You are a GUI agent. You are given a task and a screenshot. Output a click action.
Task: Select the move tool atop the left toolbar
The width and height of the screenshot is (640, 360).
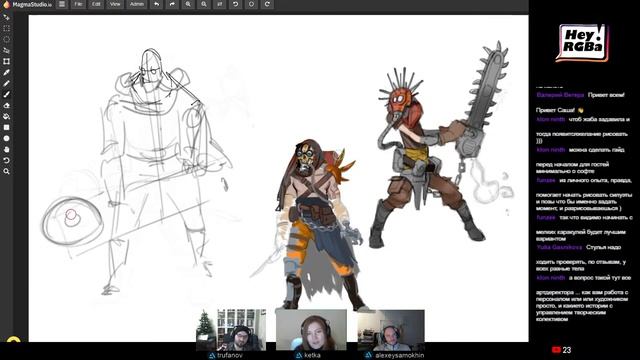(6, 18)
